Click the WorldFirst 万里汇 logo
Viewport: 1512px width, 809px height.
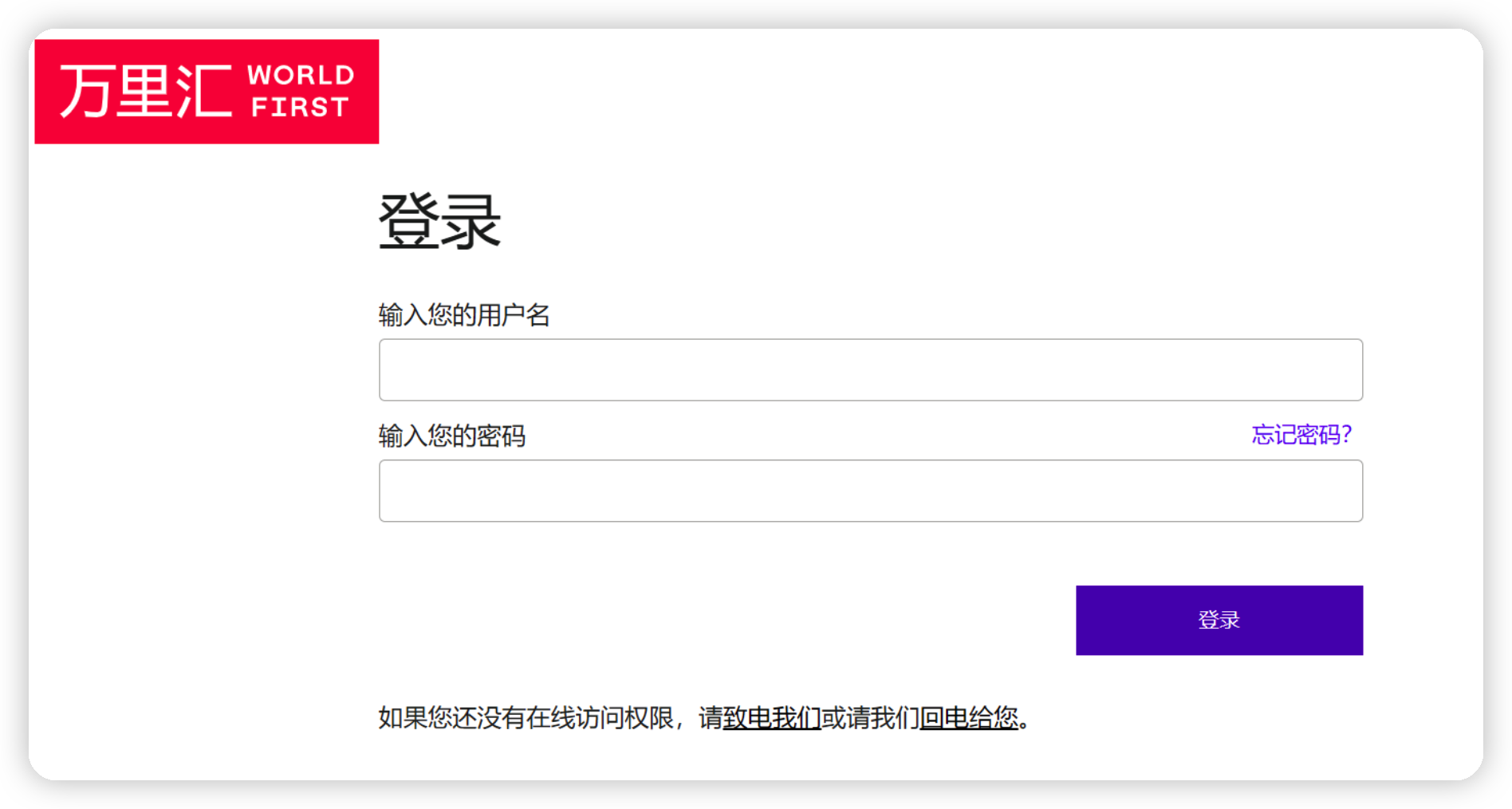[207, 92]
